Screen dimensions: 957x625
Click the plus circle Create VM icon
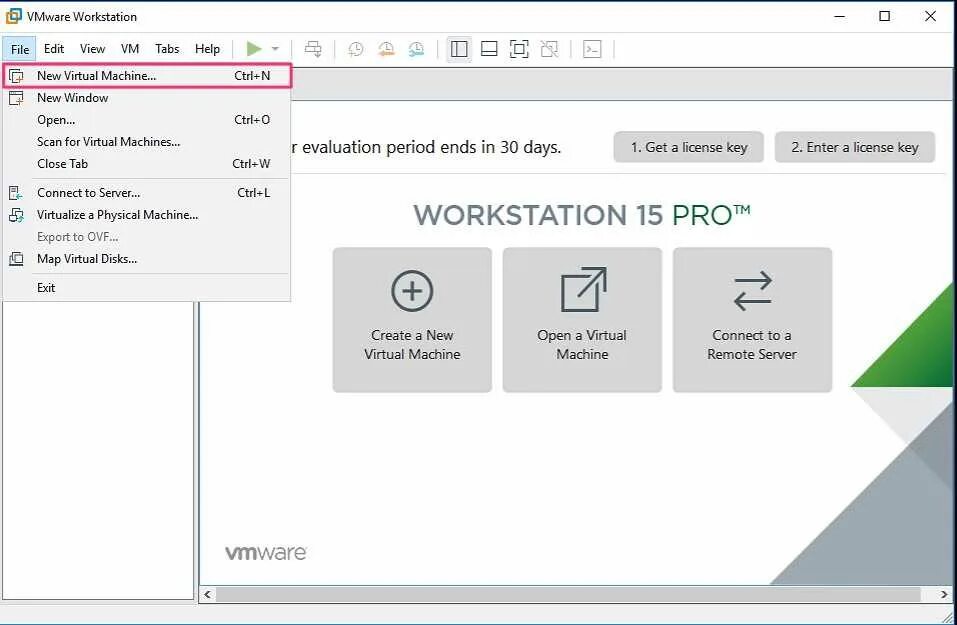412,291
